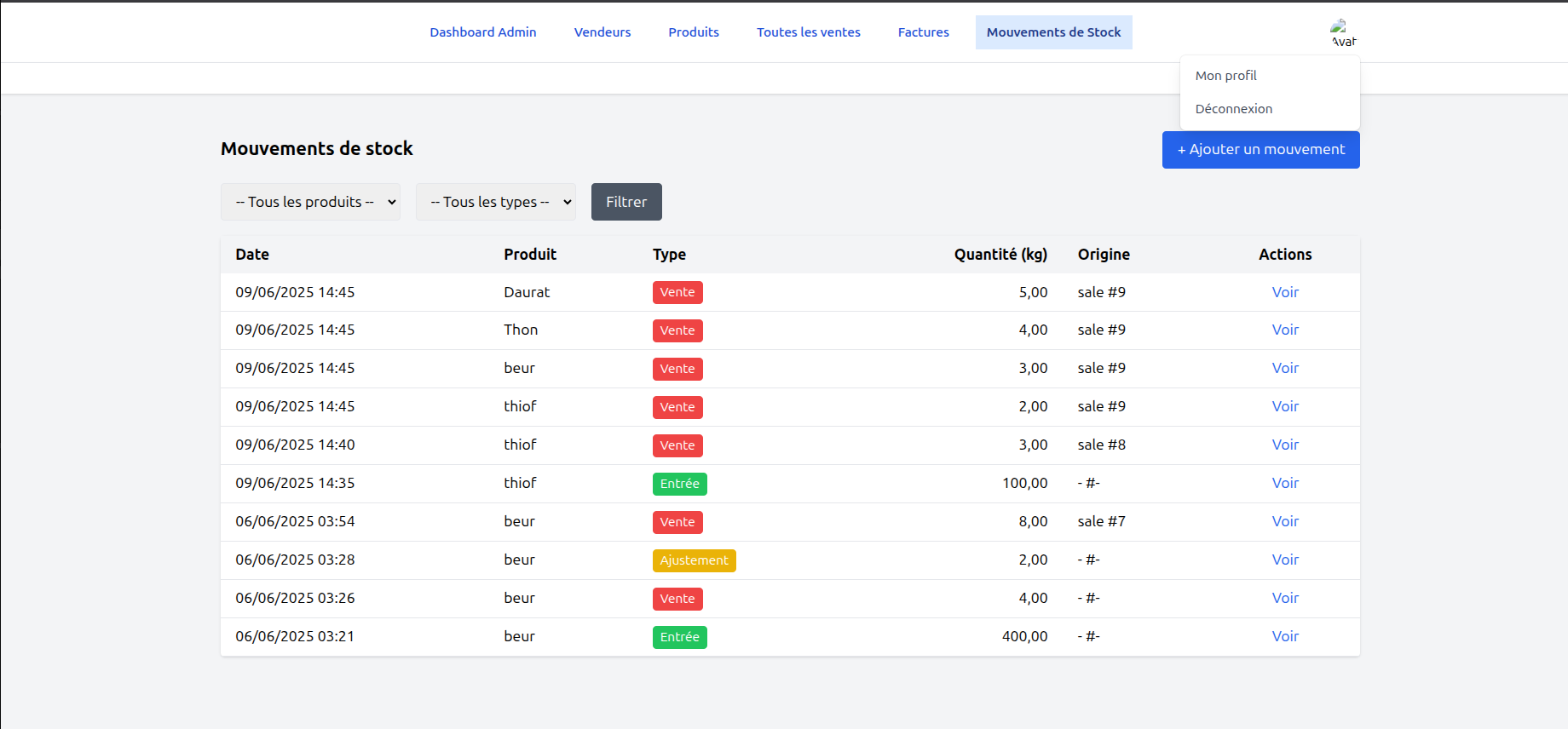Screen dimensions: 1568x729
Task: Open the Vendeurs navigation tab
Action: [602, 32]
